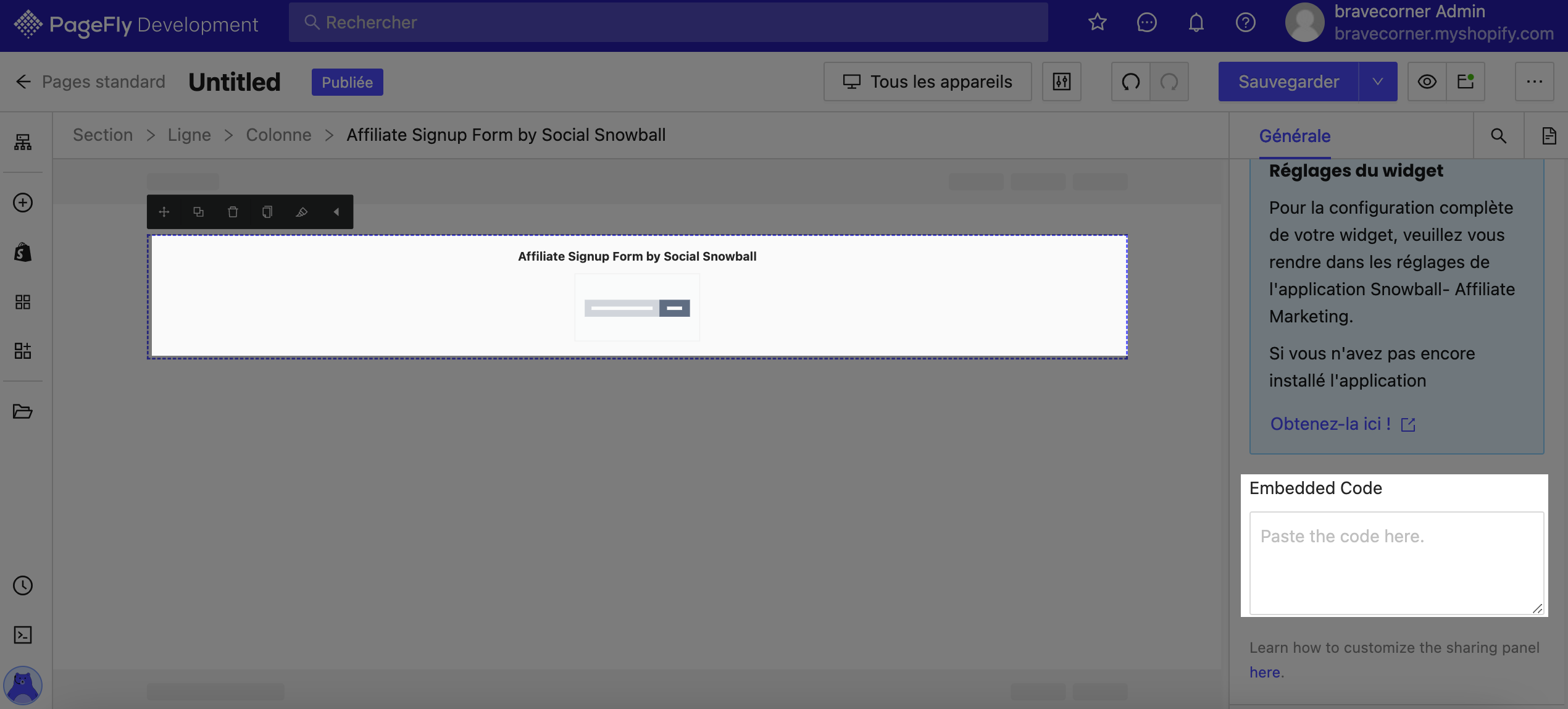Viewport: 1568px width, 709px height.
Task: Open the notifications bell
Action: click(x=1196, y=22)
